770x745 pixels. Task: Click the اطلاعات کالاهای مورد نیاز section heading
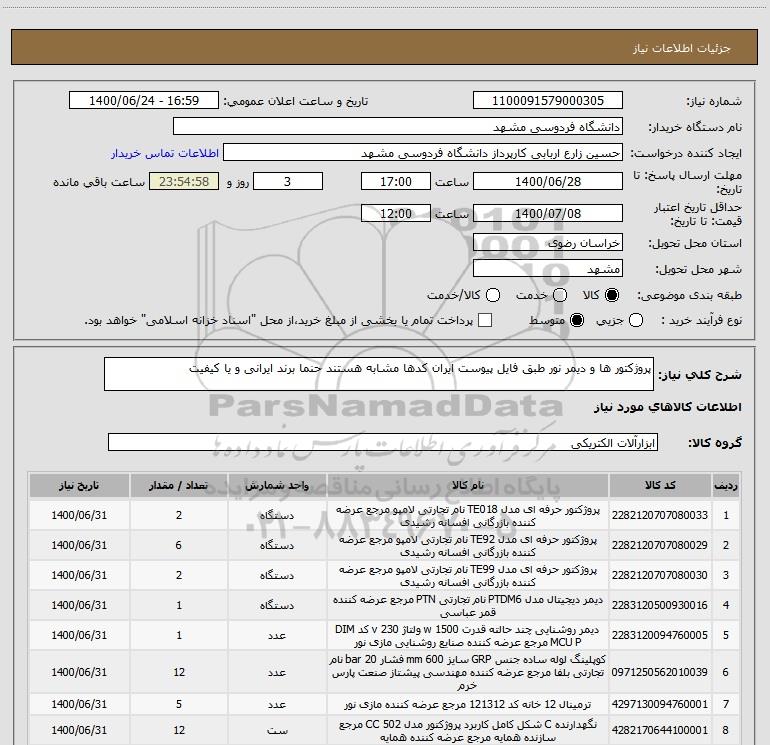tap(668, 407)
